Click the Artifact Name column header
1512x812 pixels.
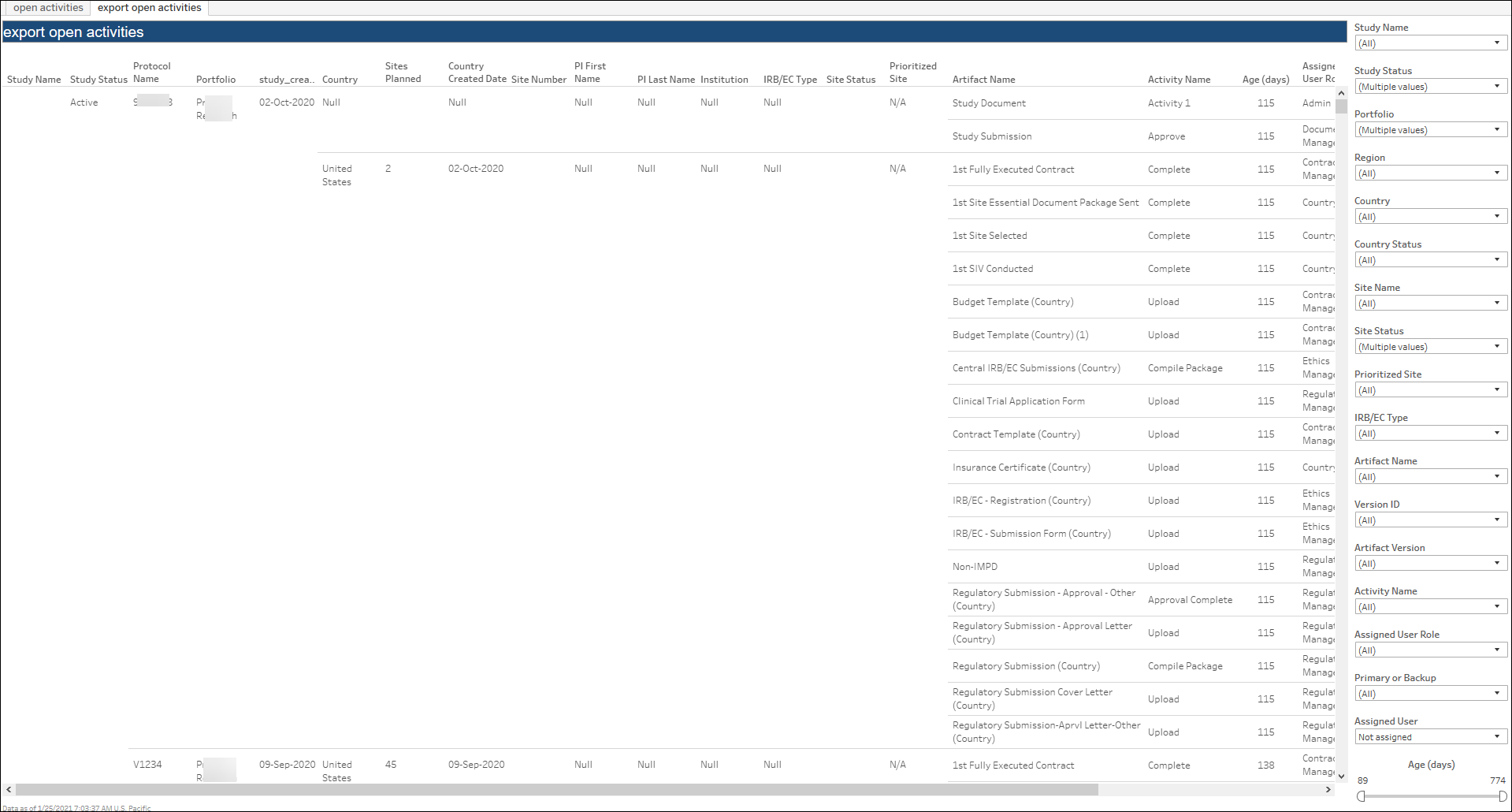point(983,80)
